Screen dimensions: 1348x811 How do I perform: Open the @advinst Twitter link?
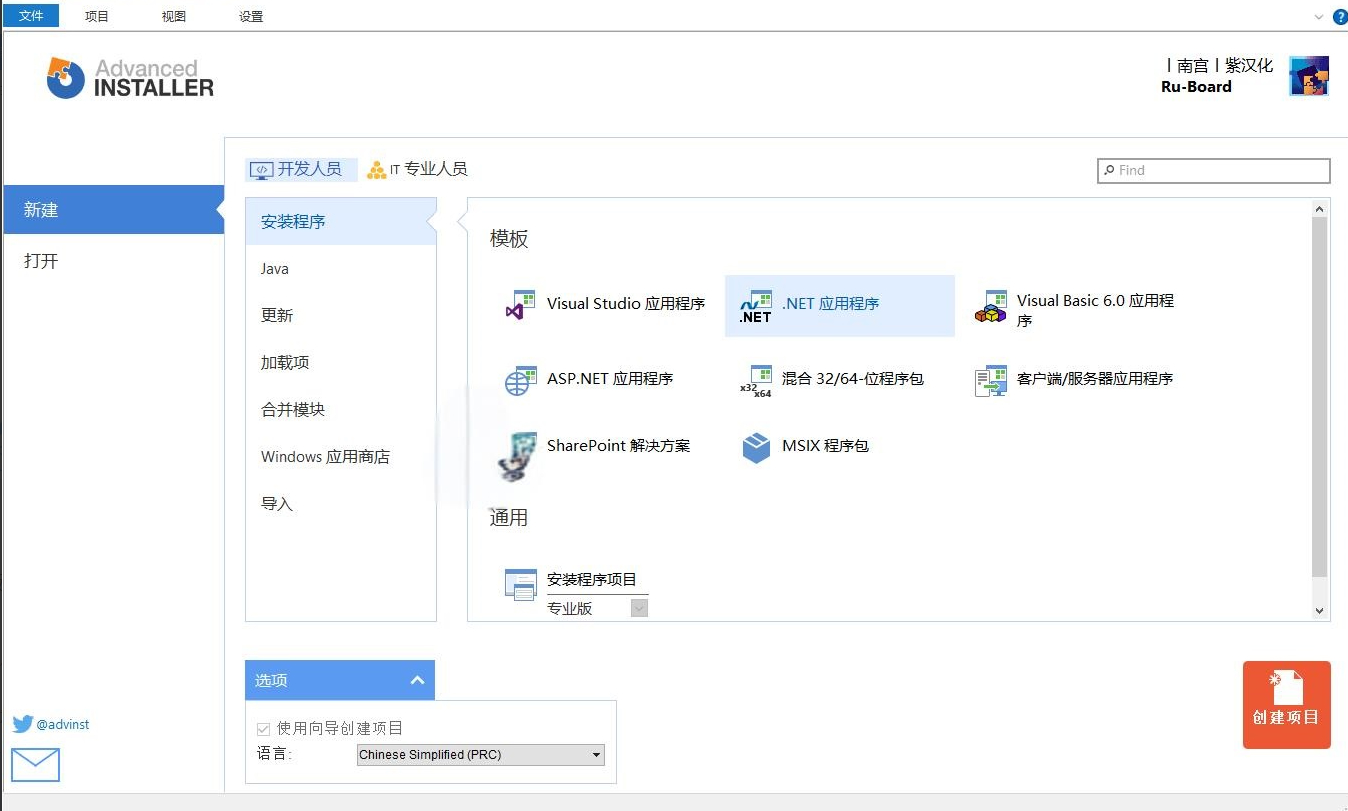[52, 724]
